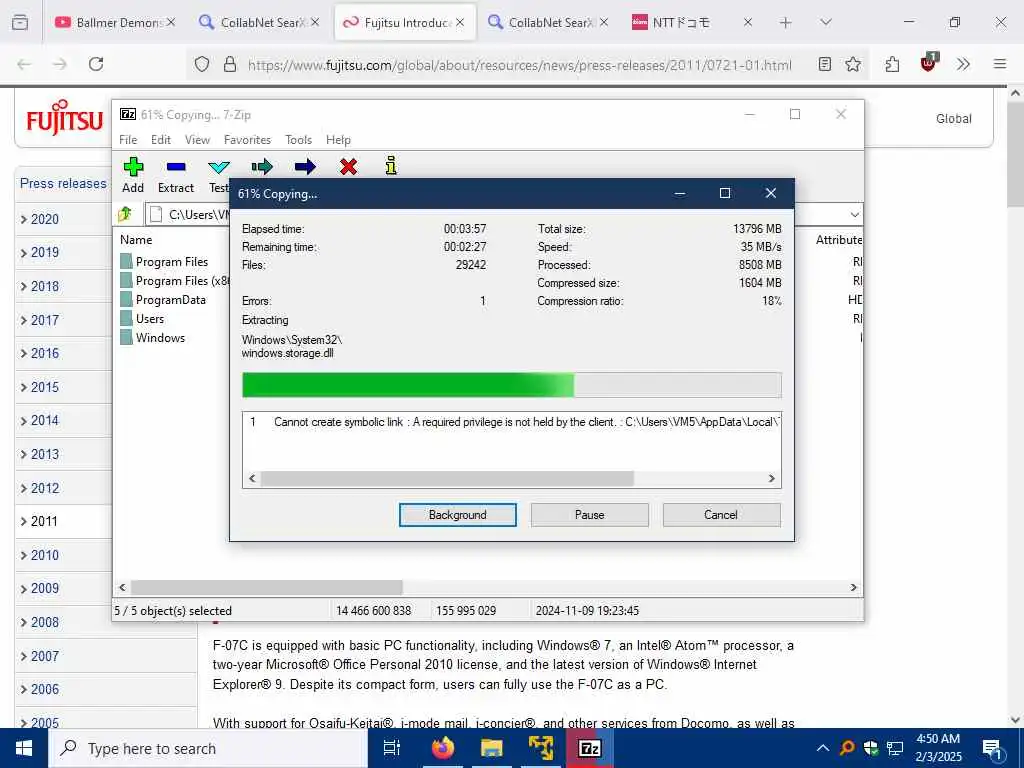Open the View menu in 7-Zip
This screenshot has width=1024, height=768.
[x=197, y=140]
